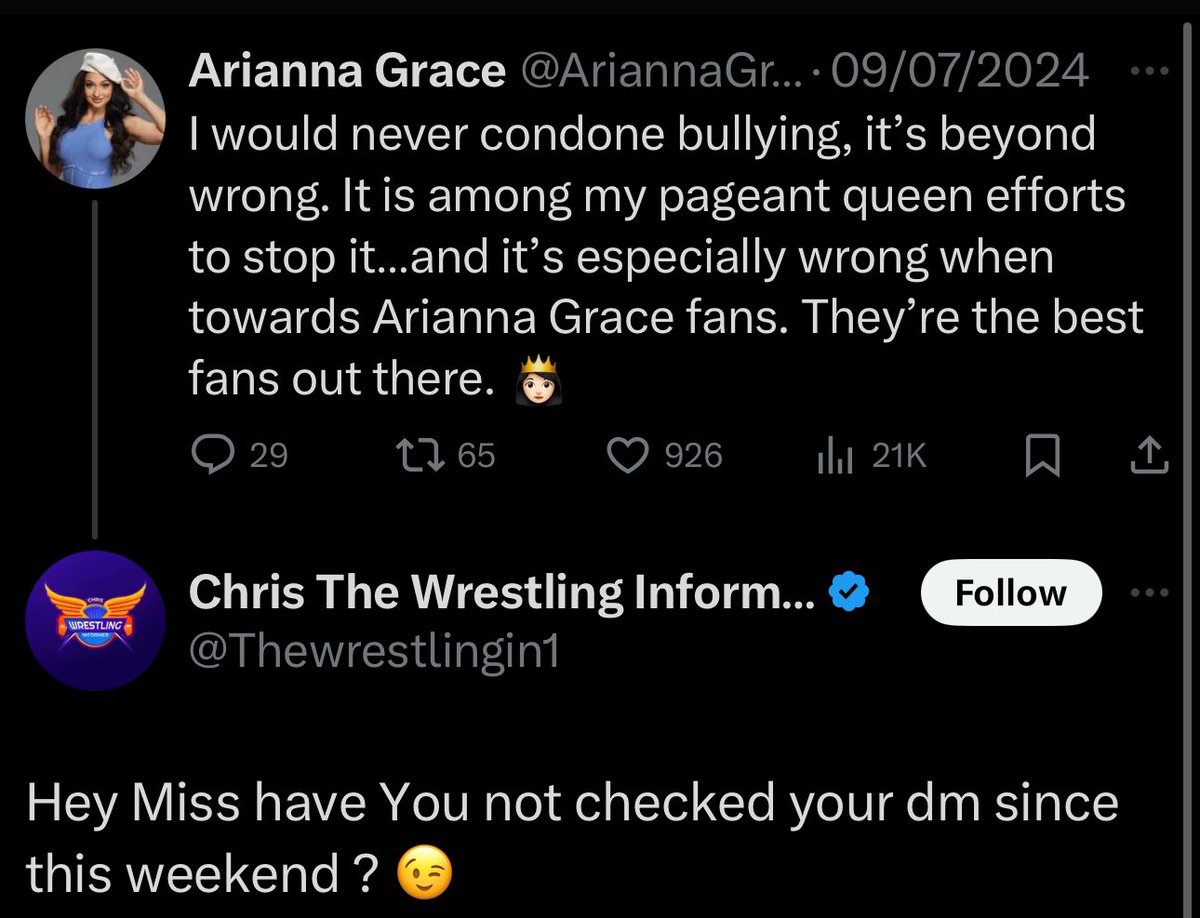Open the Wrestling Informer logo avatar

(x=93, y=619)
